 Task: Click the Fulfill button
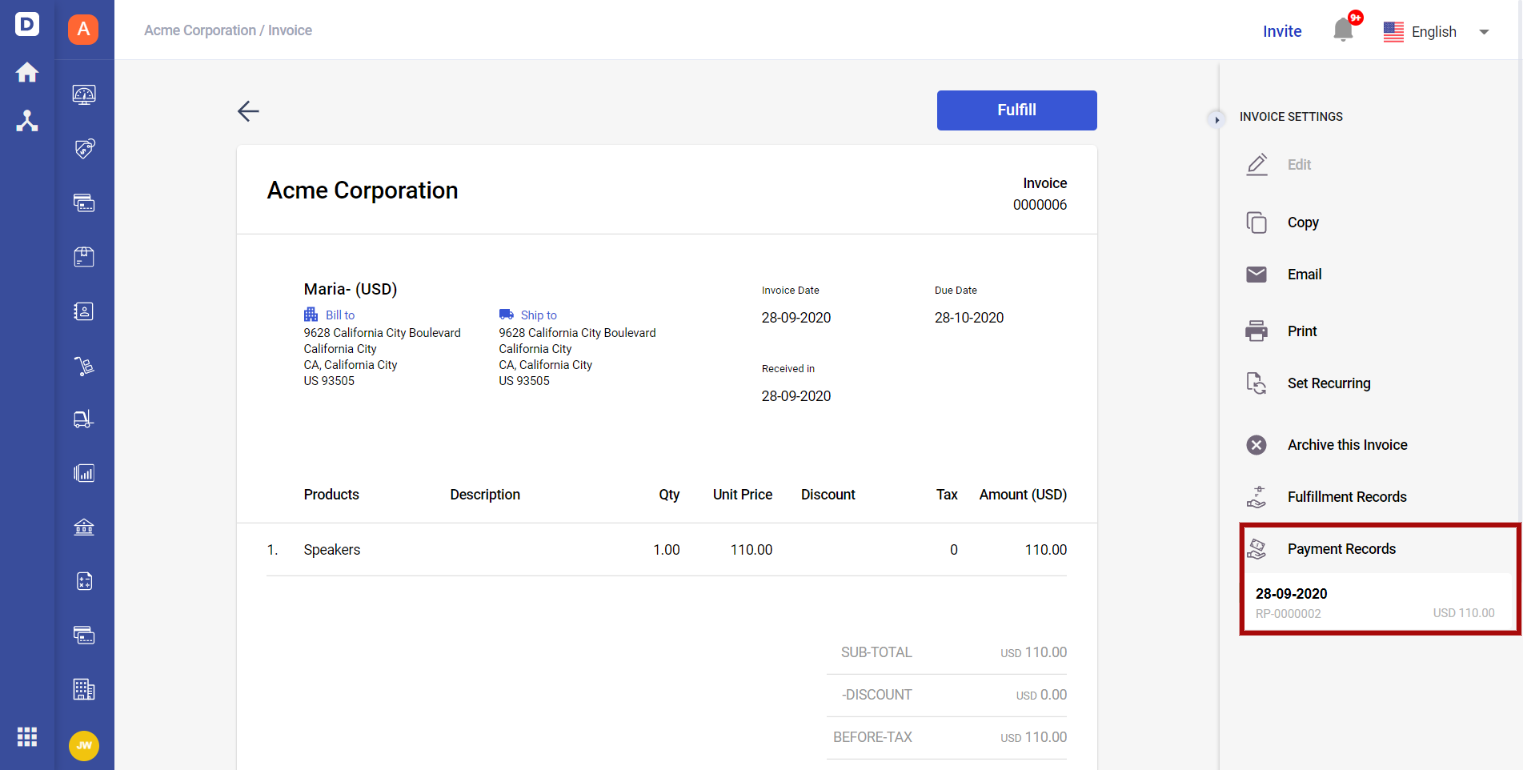click(x=1017, y=110)
